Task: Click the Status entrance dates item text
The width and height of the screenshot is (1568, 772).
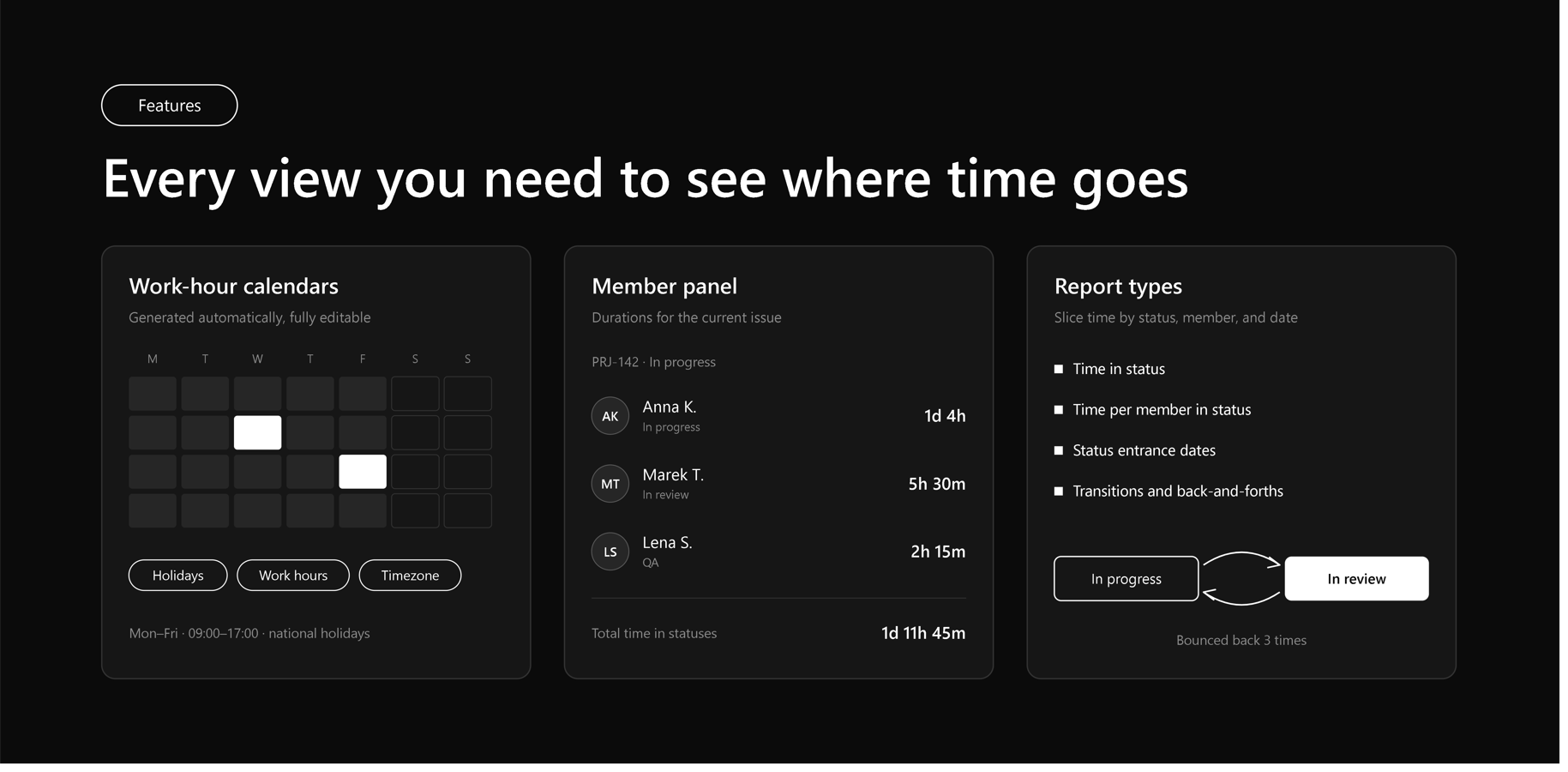Action: click(x=1144, y=450)
